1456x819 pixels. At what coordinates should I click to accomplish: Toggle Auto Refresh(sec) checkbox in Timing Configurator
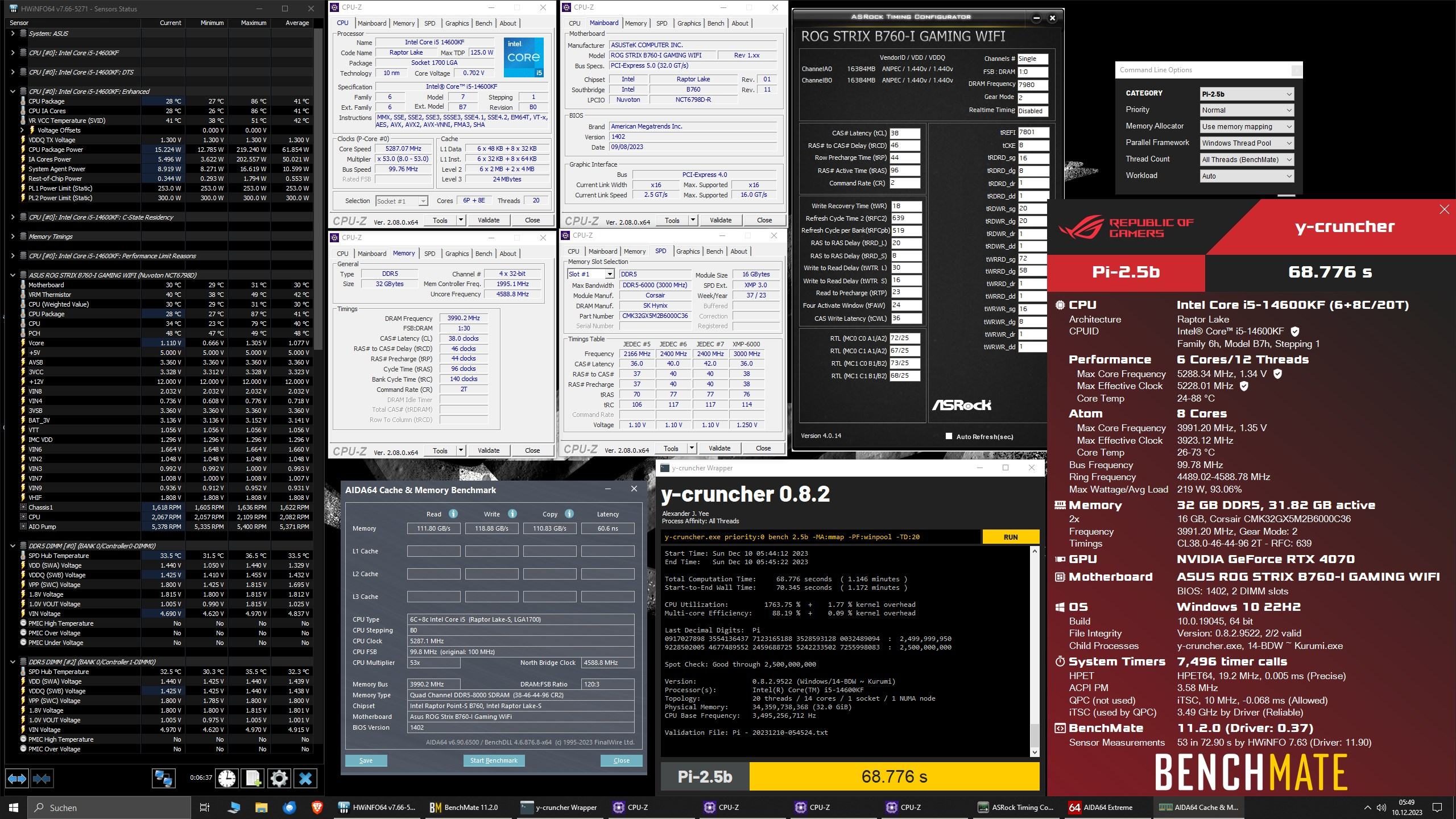[x=949, y=436]
